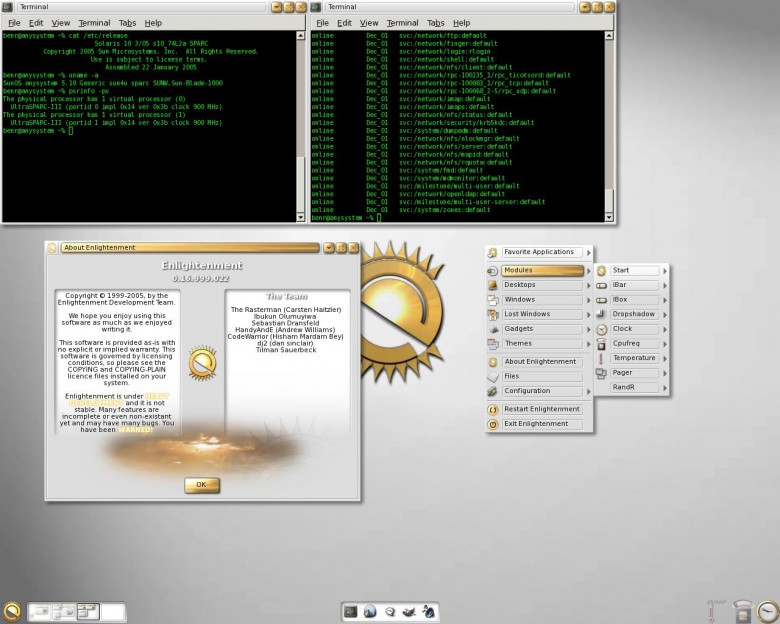This screenshot has width=780, height=624.
Task: Click the About Enlightenment window menu icon
Action: [52, 247]
